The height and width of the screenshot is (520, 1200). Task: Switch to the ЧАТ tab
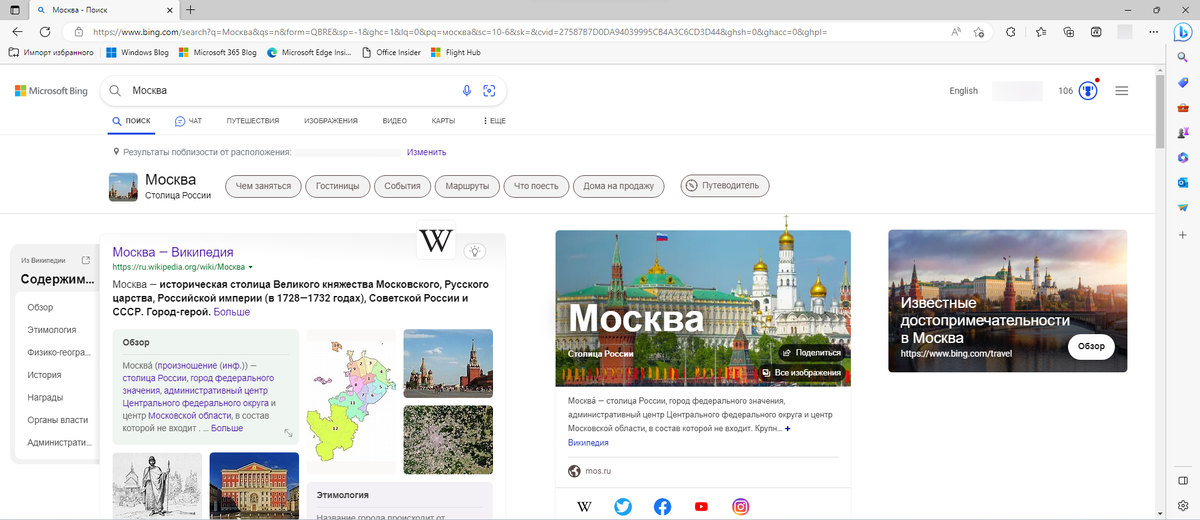188,121
